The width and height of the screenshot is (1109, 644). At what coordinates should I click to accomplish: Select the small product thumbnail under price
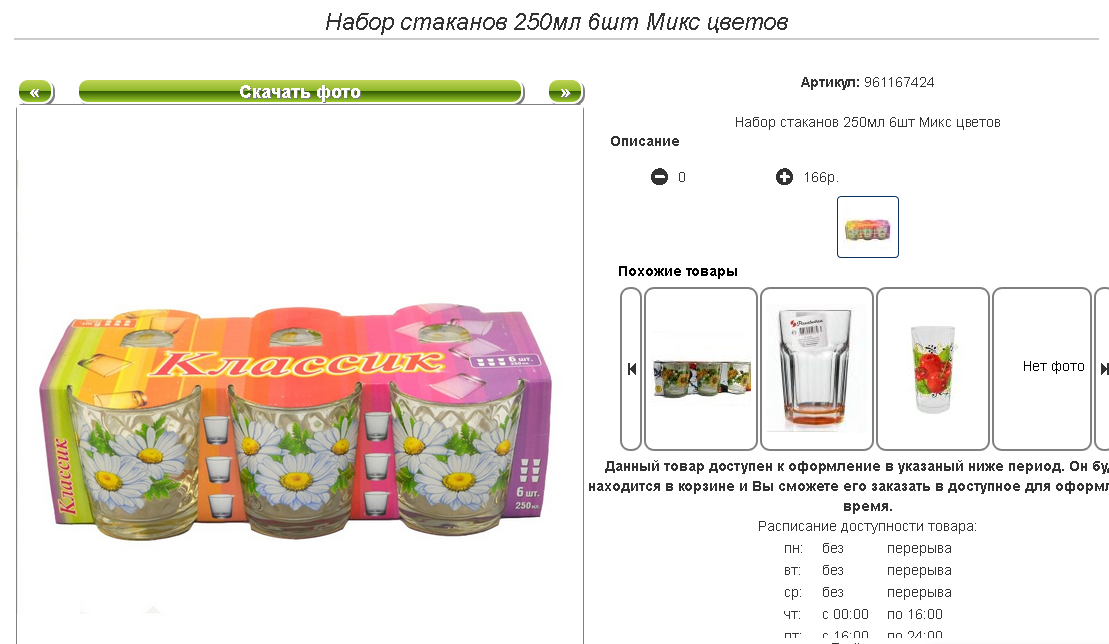click(x=868, y=227)
